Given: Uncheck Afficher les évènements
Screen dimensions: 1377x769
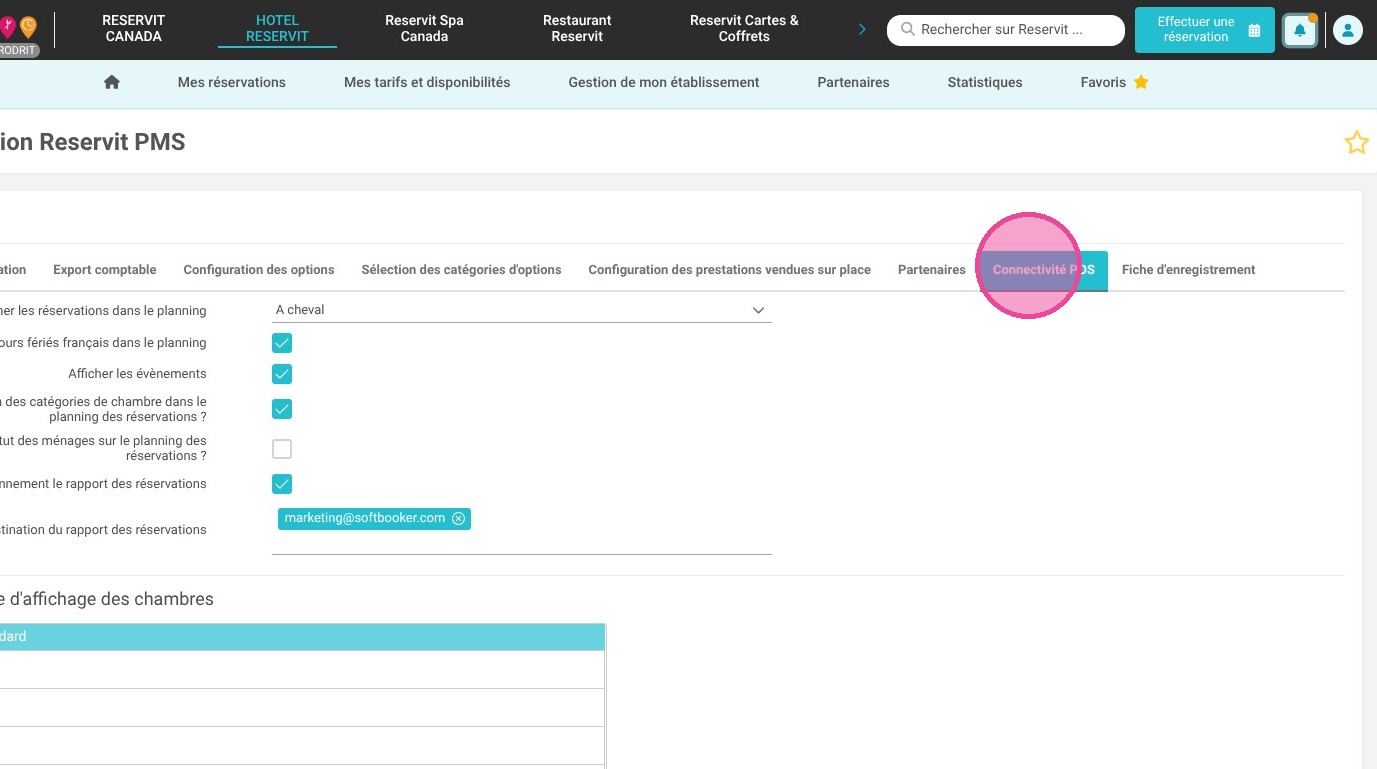Looking at the screenshot, I should 282,374.
